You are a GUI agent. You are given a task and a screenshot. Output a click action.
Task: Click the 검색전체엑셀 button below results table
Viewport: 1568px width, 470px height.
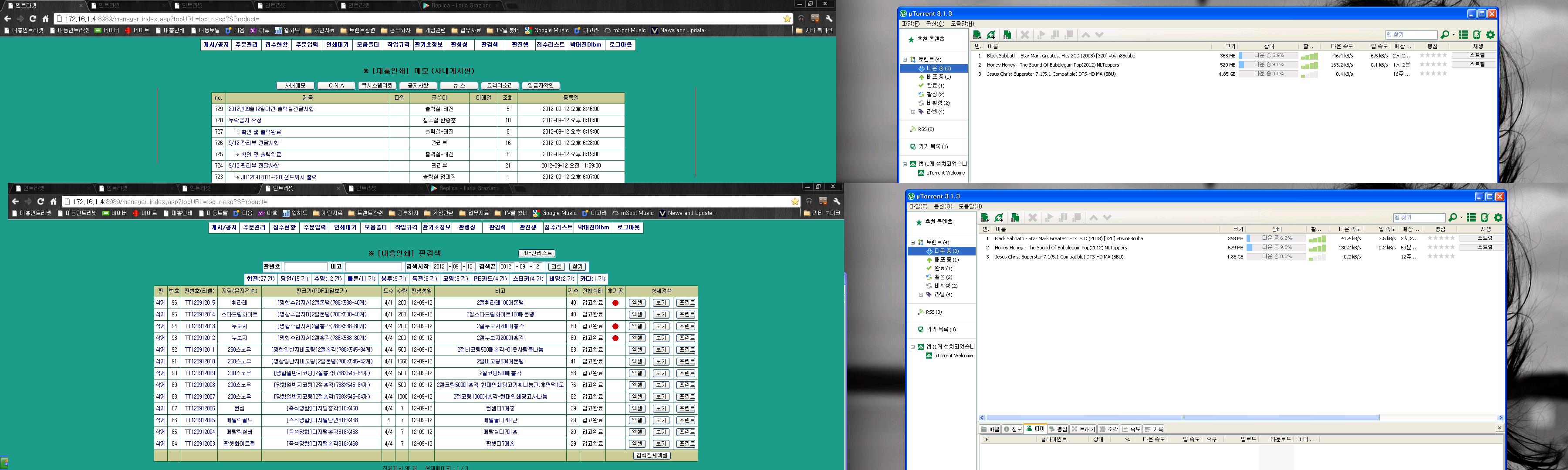point(651,455)
